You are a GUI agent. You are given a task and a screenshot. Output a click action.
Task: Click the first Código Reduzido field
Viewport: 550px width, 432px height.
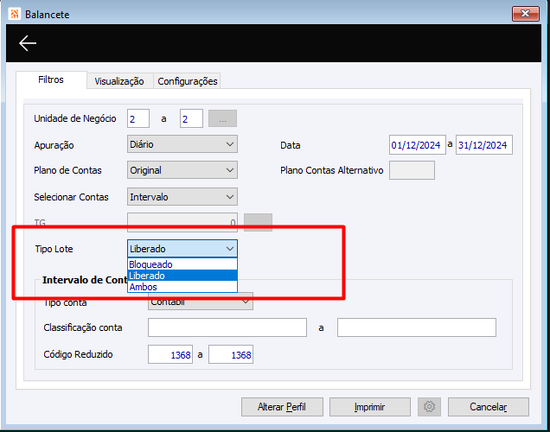point(170,355)
